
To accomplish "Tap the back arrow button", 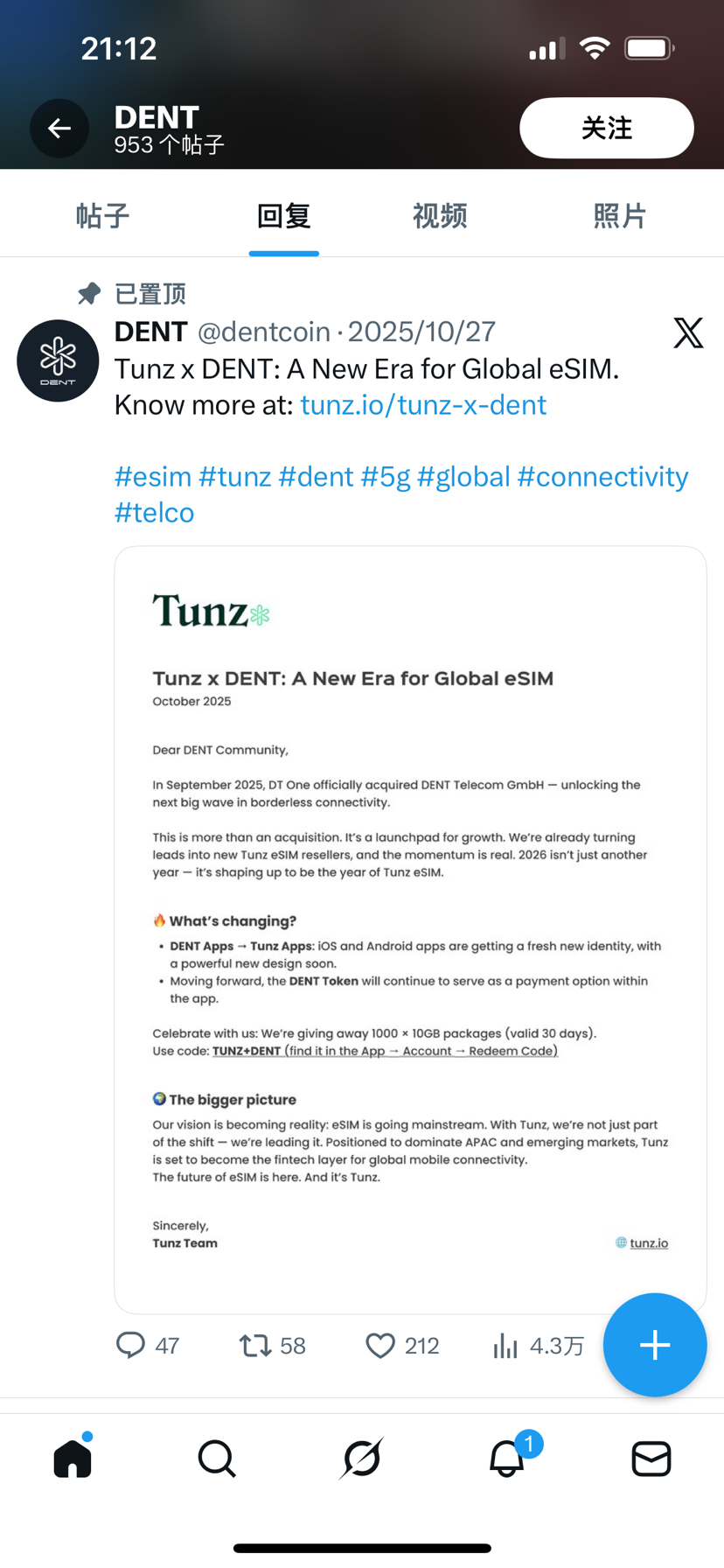I will (59, 129).
